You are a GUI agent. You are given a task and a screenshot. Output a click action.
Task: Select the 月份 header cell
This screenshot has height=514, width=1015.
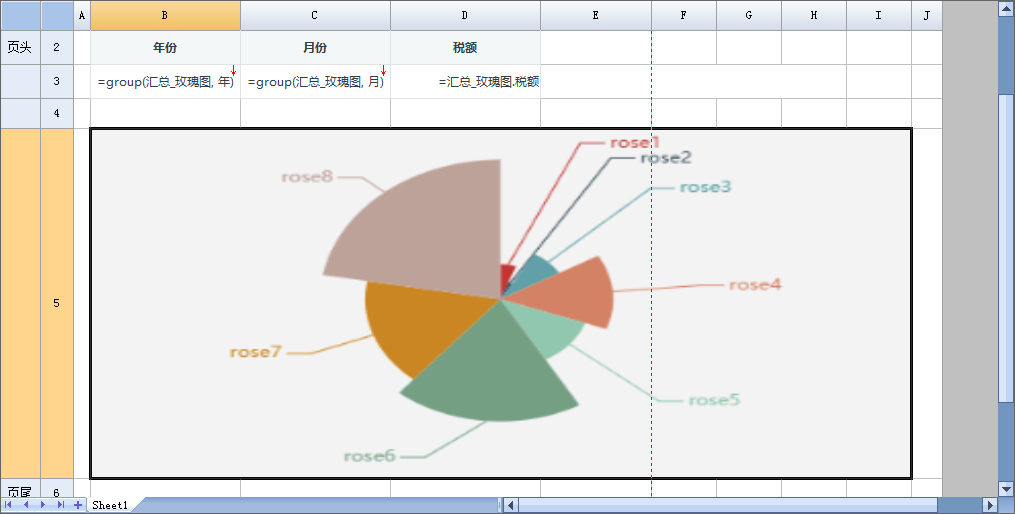315,48
